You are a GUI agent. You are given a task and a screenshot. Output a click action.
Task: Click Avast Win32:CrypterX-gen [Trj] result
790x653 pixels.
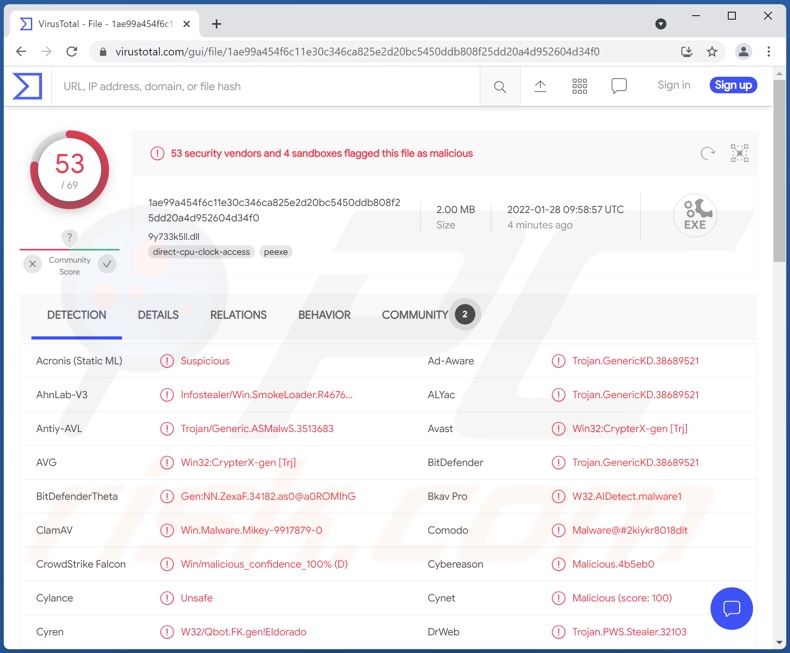[x=630, y=429]
